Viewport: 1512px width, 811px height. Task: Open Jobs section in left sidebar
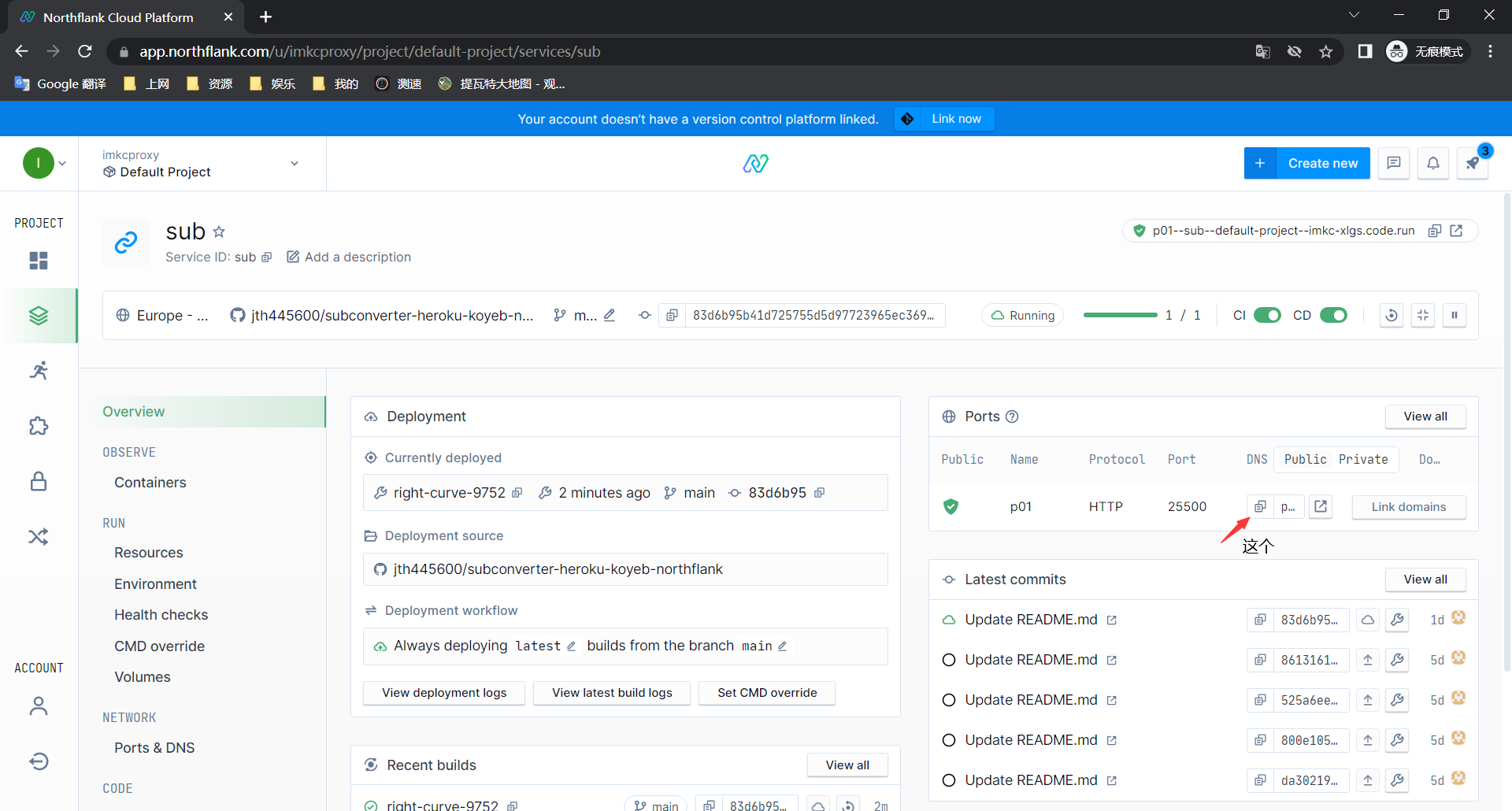click(39, 370)
